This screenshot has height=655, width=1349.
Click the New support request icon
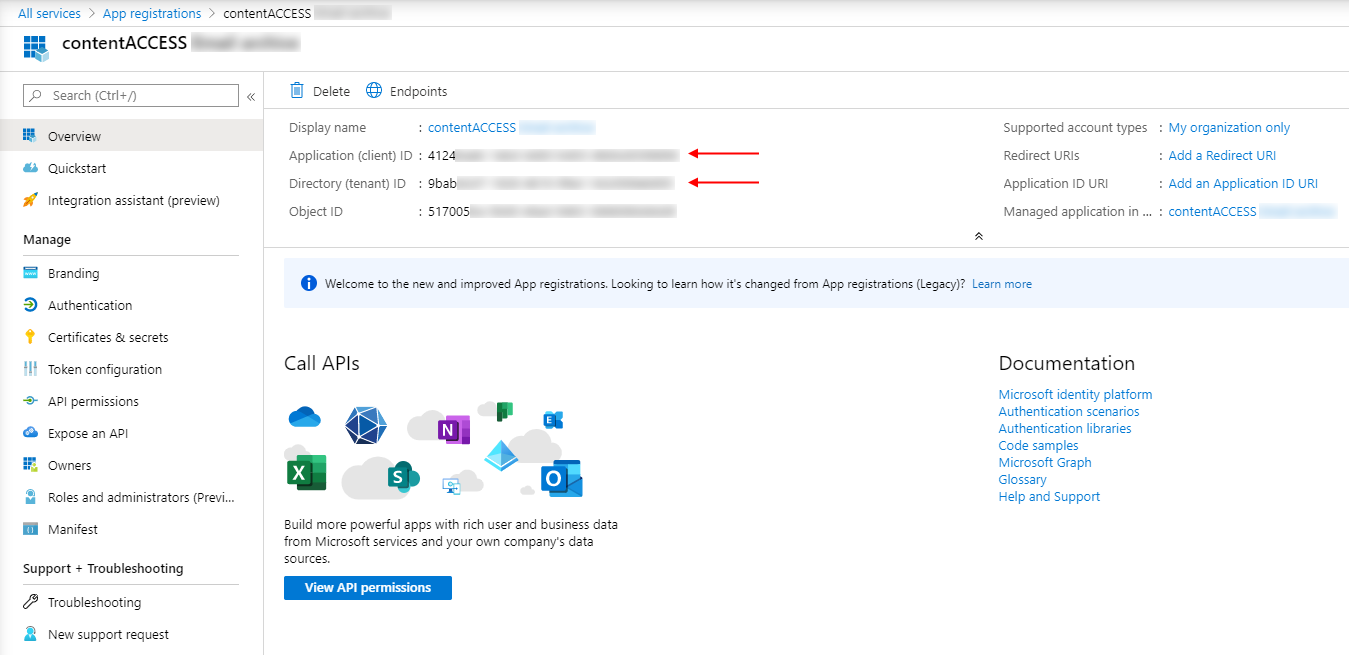click(x=30, y=634)
